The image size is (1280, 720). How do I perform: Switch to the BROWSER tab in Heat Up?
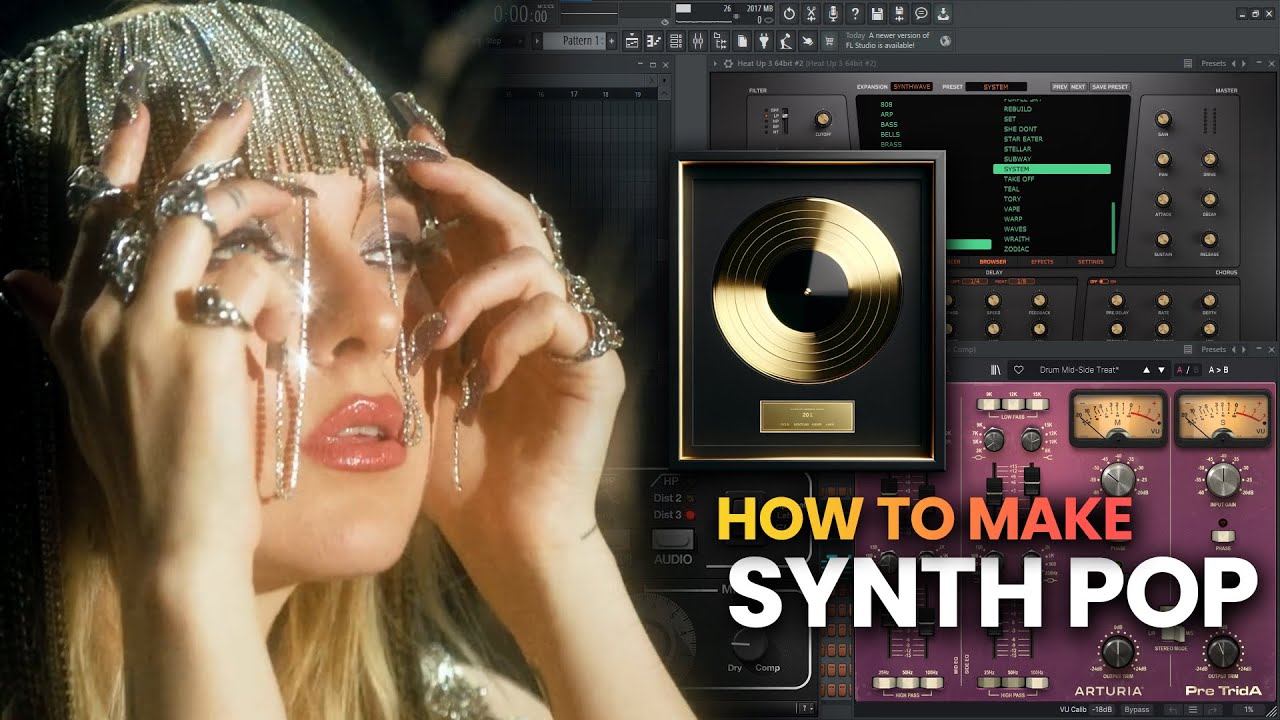coord(993,262)
